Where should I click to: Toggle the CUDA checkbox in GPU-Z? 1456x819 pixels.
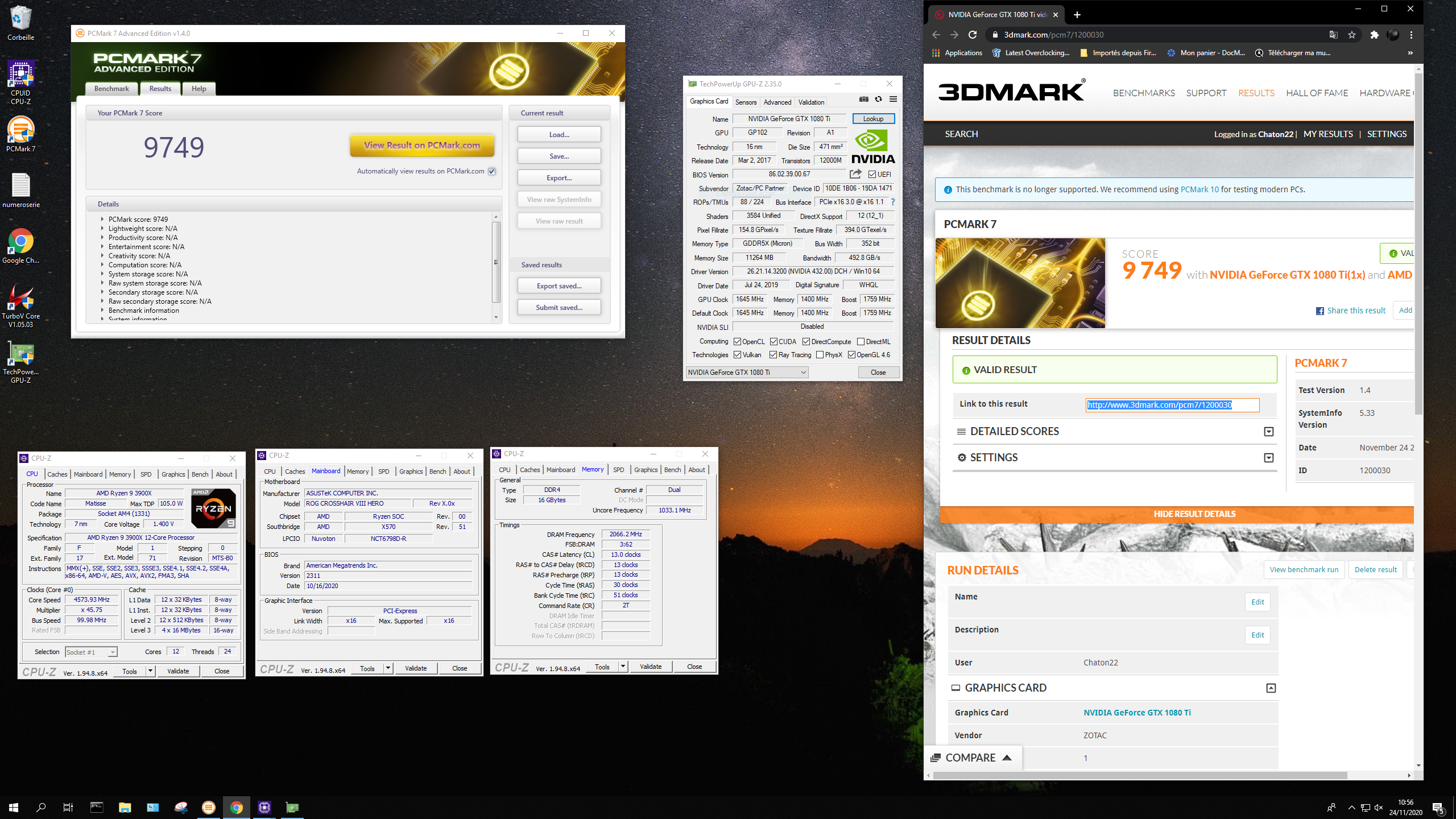coord(773,342)
